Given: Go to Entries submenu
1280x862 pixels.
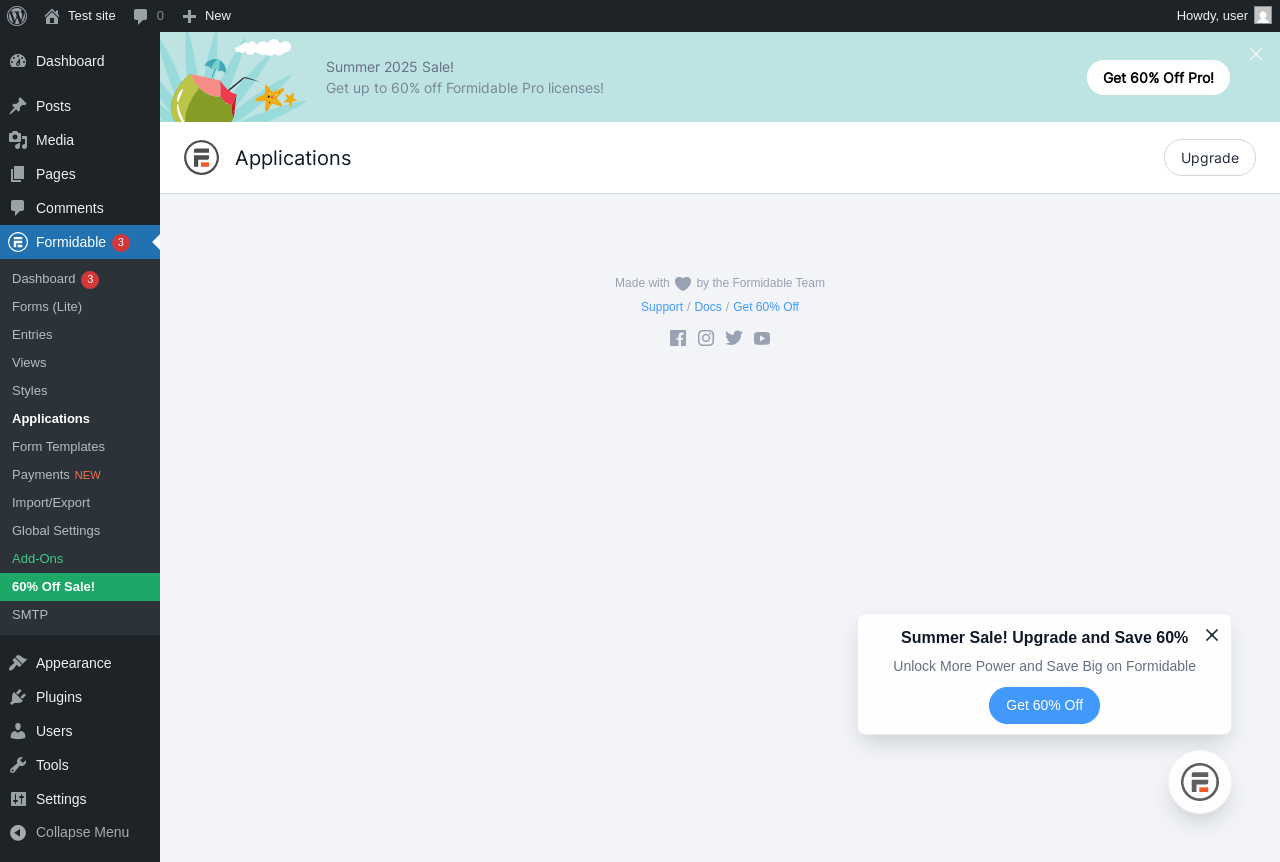Looking at the screenshot, I should 80,335.
